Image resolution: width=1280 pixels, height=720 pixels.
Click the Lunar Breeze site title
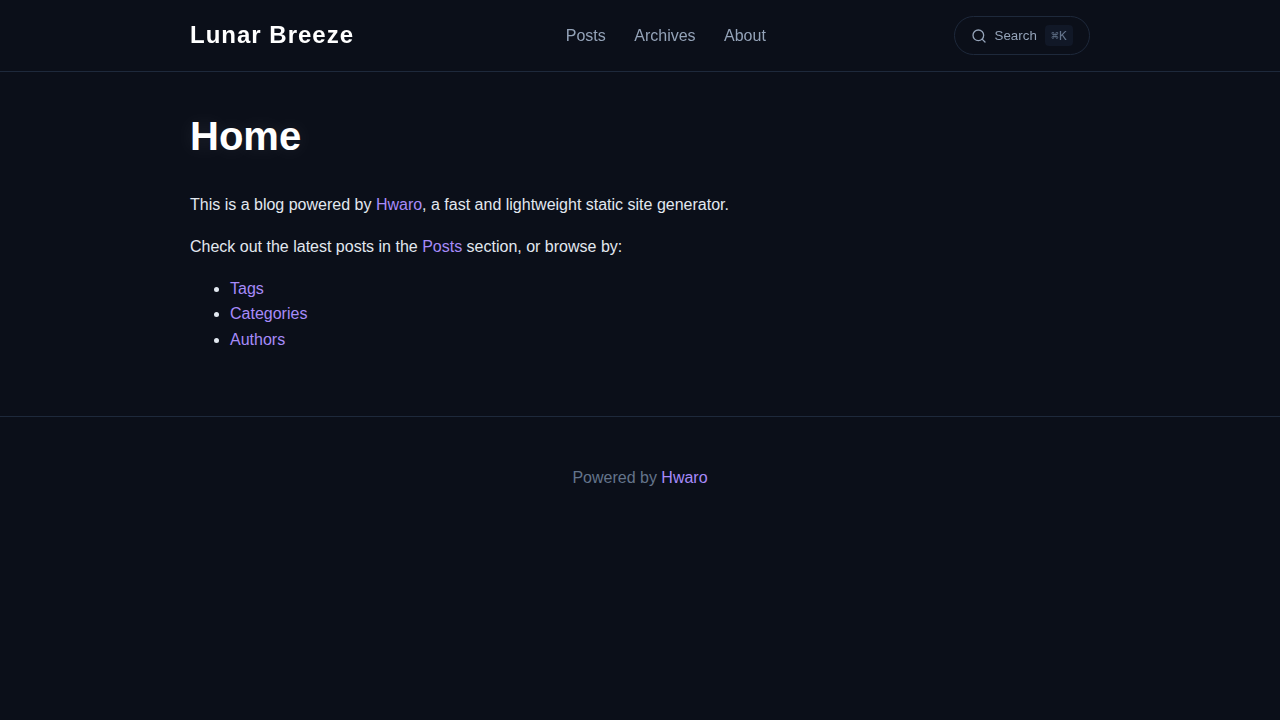pos(271,35)
